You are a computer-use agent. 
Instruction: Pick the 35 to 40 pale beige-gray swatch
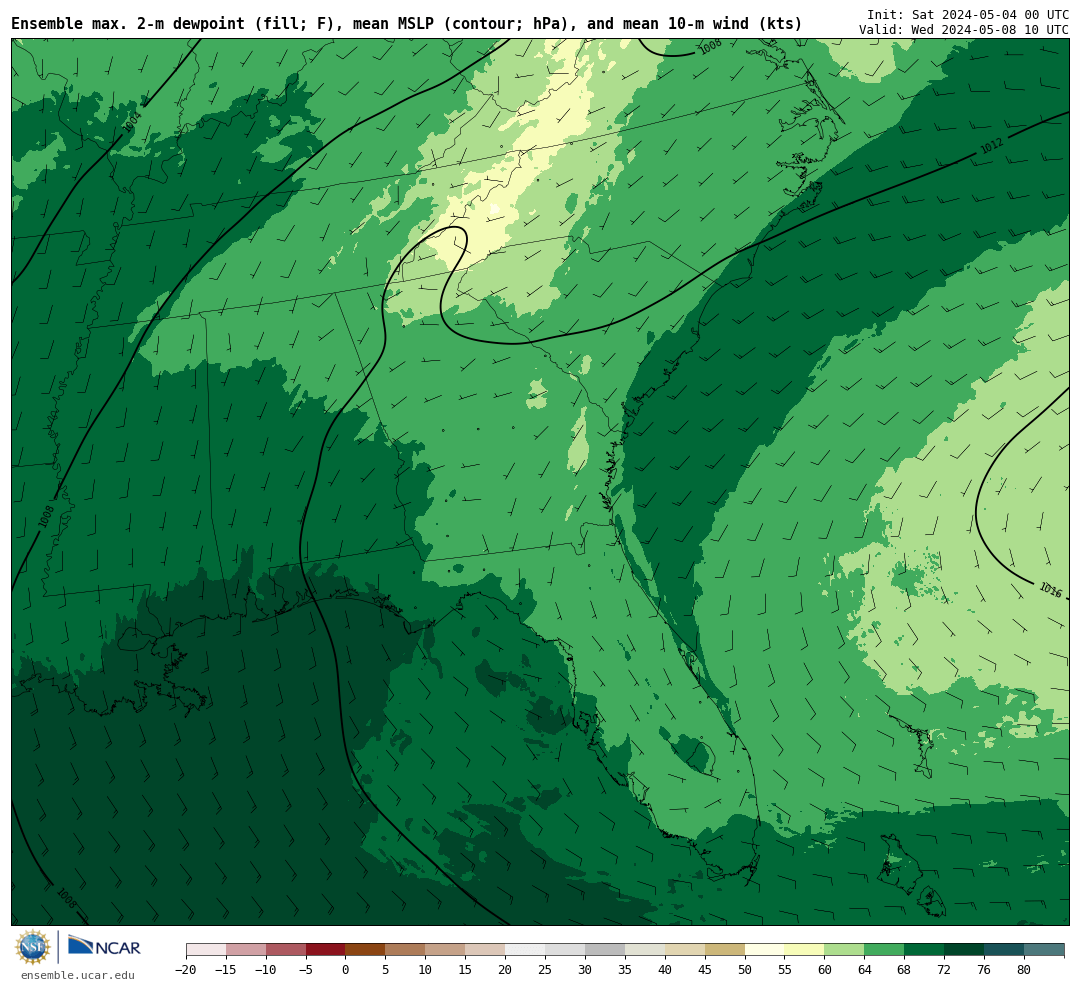(645, 950)
